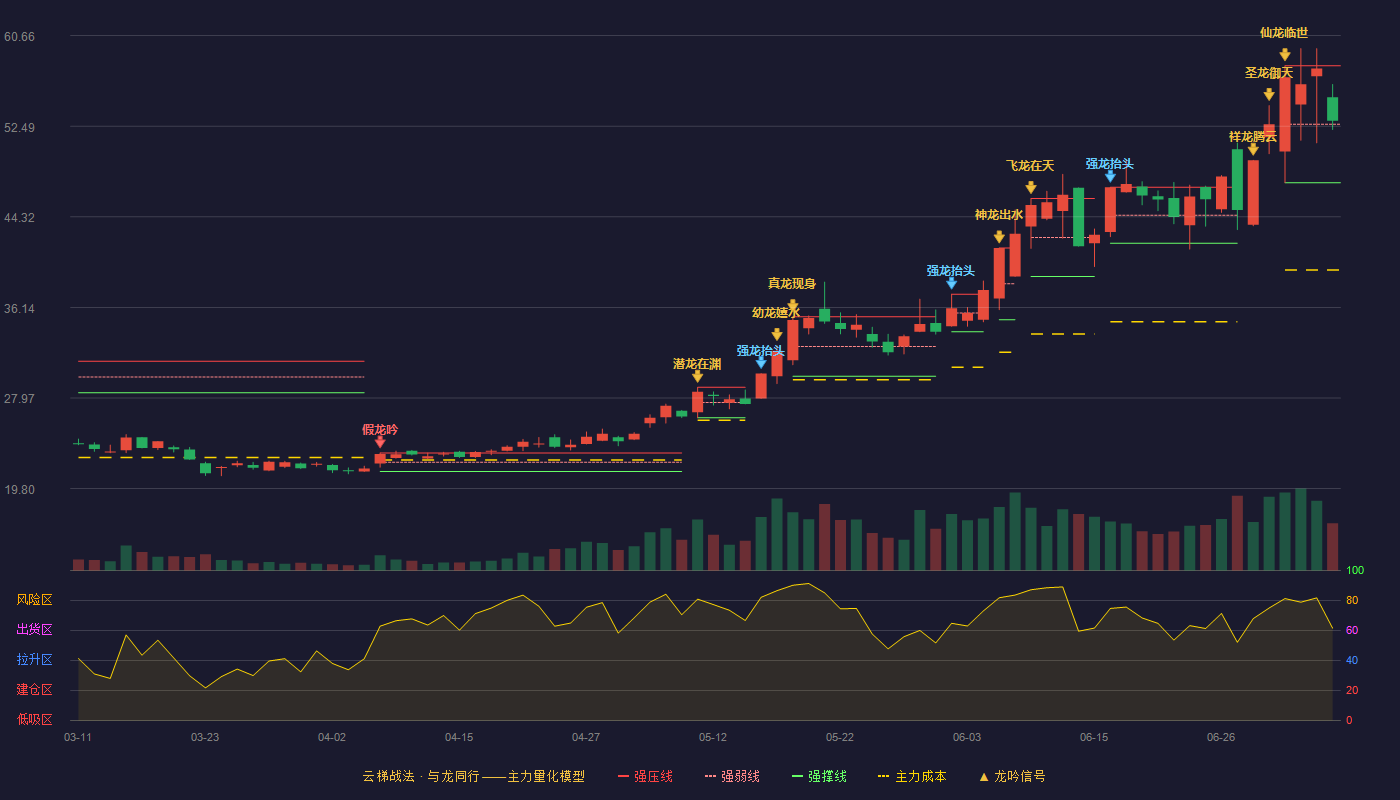Click the 04-02 date label
This screenshot has height=800, width=1400.
[332, 737]
